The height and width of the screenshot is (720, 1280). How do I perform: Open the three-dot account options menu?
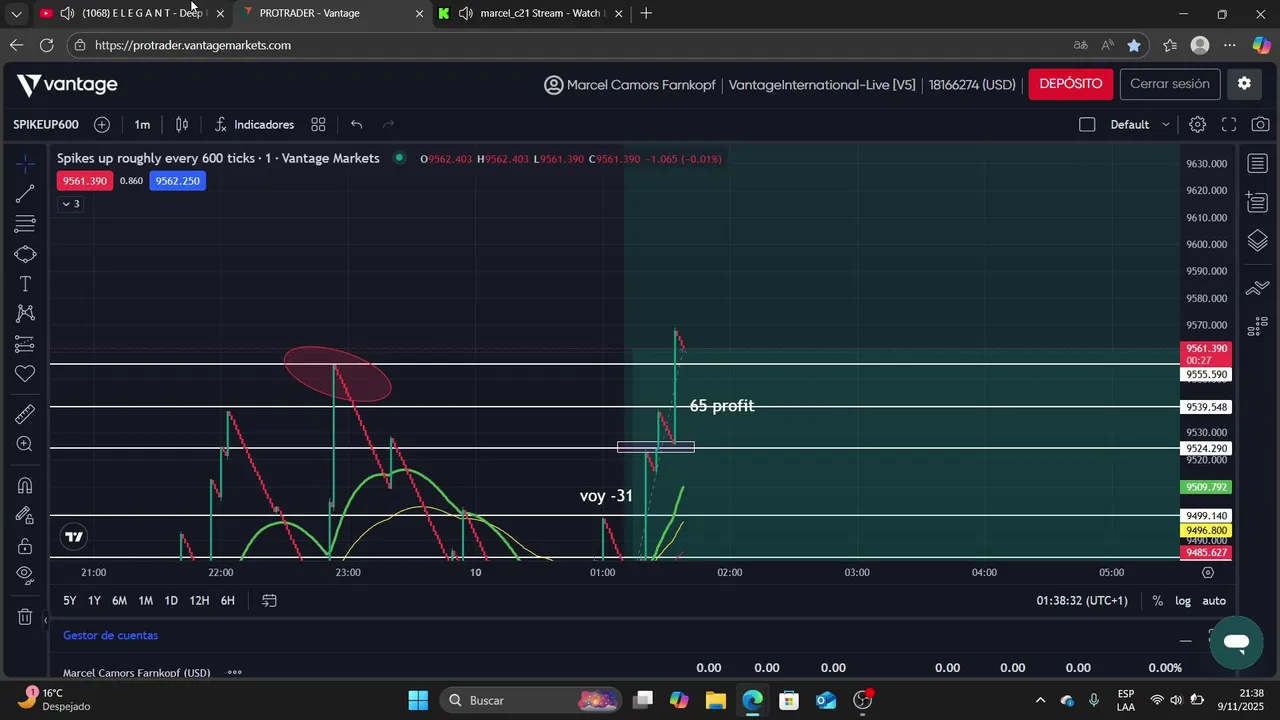pyautogui.click(x=235, y=673)
